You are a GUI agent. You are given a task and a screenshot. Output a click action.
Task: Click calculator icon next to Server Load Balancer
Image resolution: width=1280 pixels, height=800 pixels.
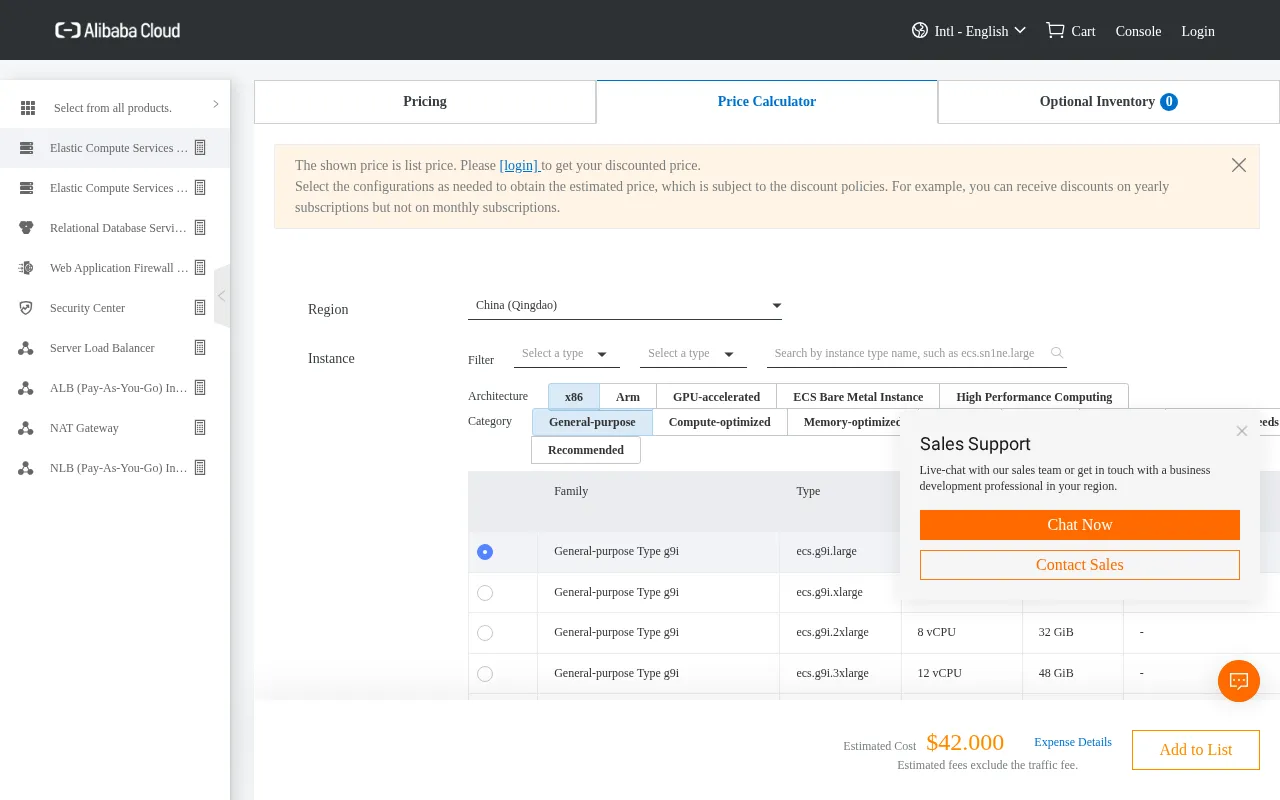pos(200,347)
